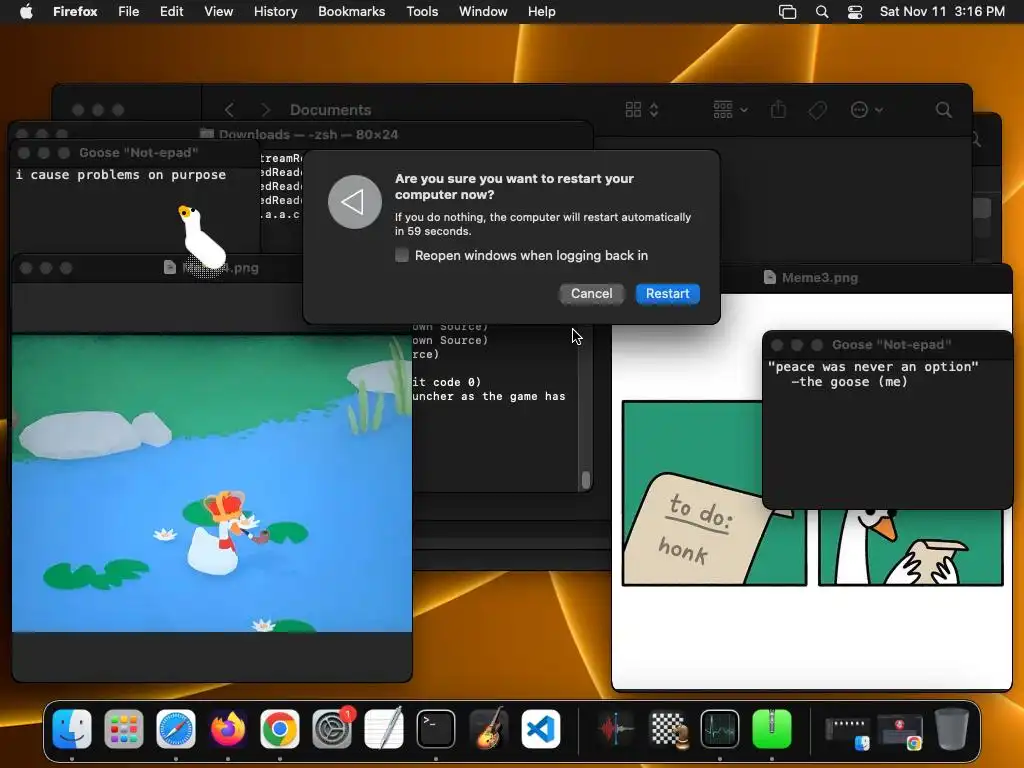The image size is (1024, 768).
Task: Open Finder from the Dock
Action: [72, 728]
